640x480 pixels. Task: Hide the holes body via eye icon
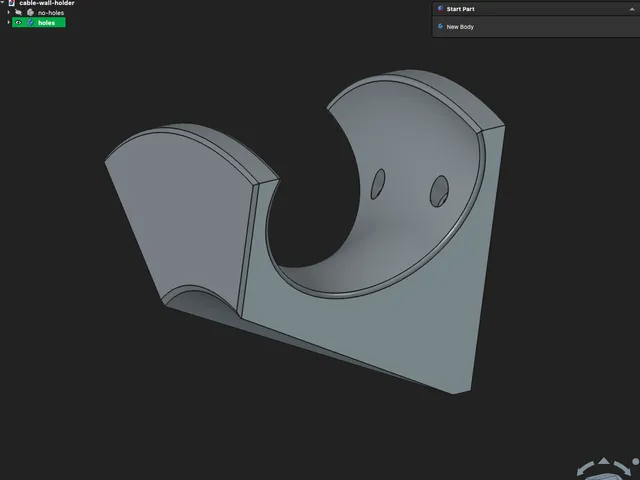(x=18, y=22)
